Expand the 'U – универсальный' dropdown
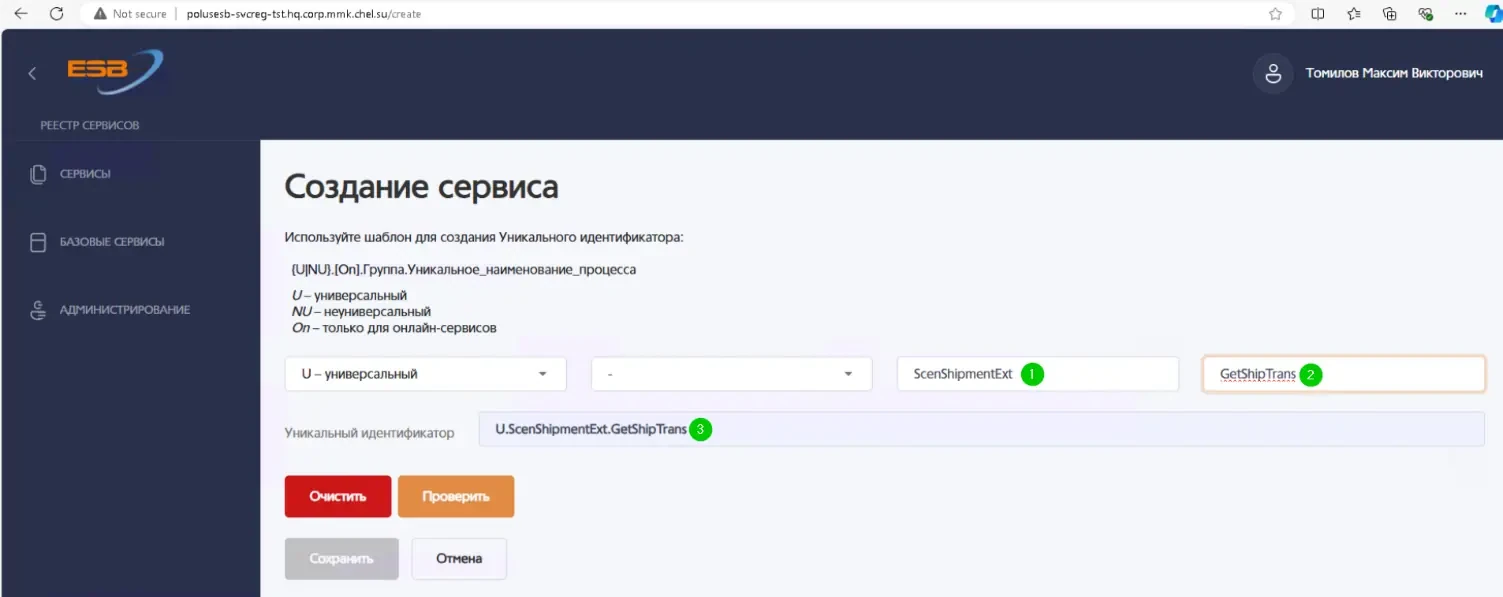Image resolution: width=1503 pixels, height=597 pixels. [426, 374]
